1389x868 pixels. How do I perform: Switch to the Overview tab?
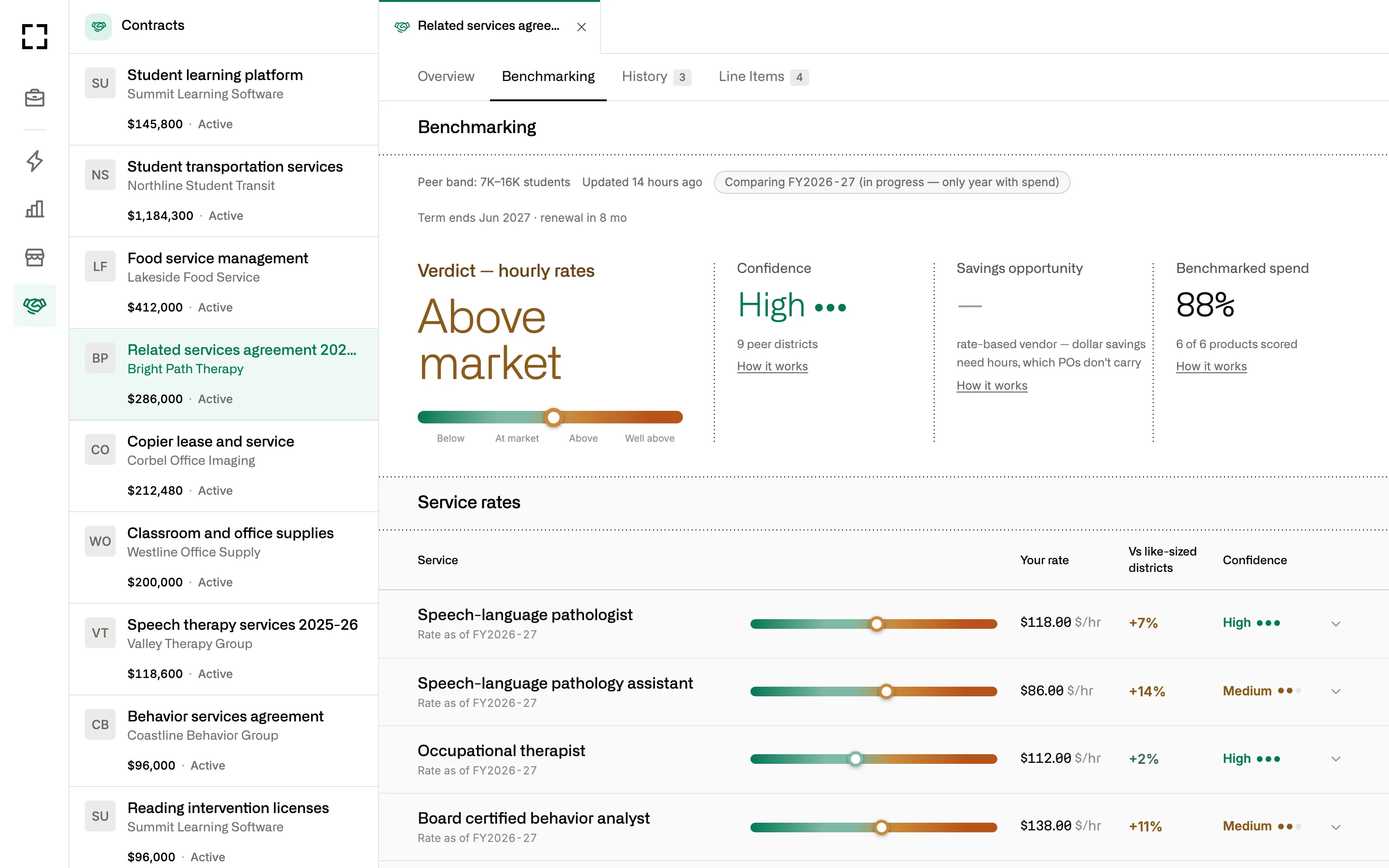point(446,76)
